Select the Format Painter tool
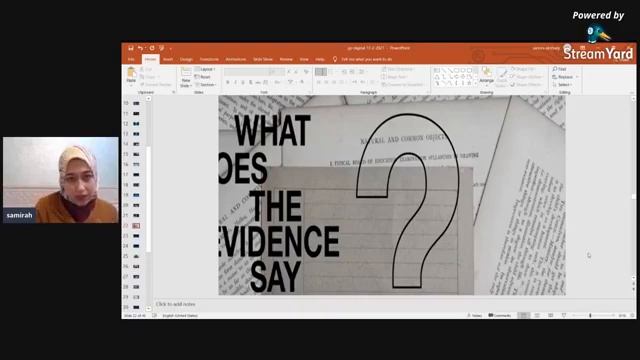Screen dimensions: 640x360 (156, 84)
